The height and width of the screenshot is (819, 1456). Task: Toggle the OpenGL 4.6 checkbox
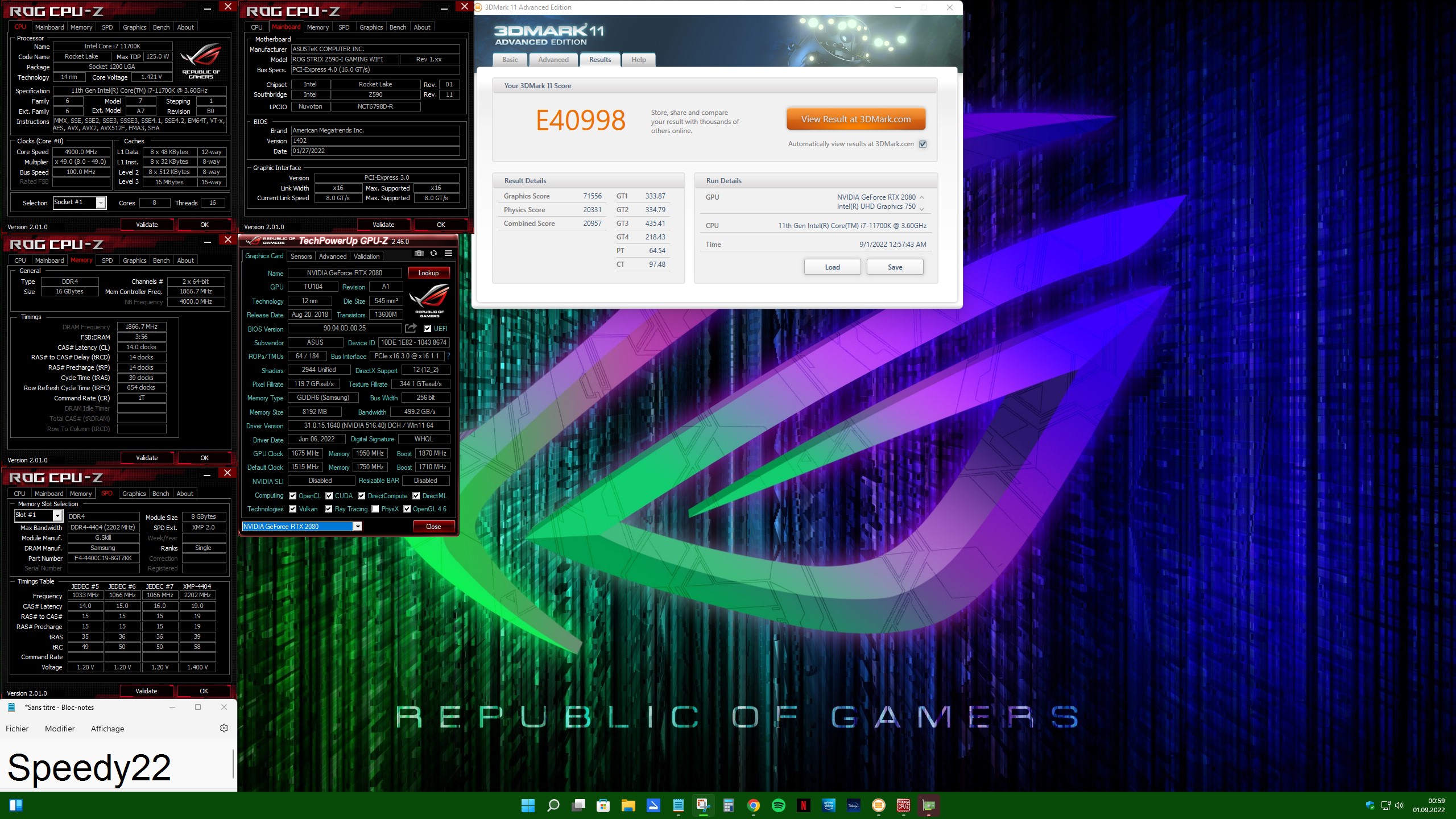(407, 509)
